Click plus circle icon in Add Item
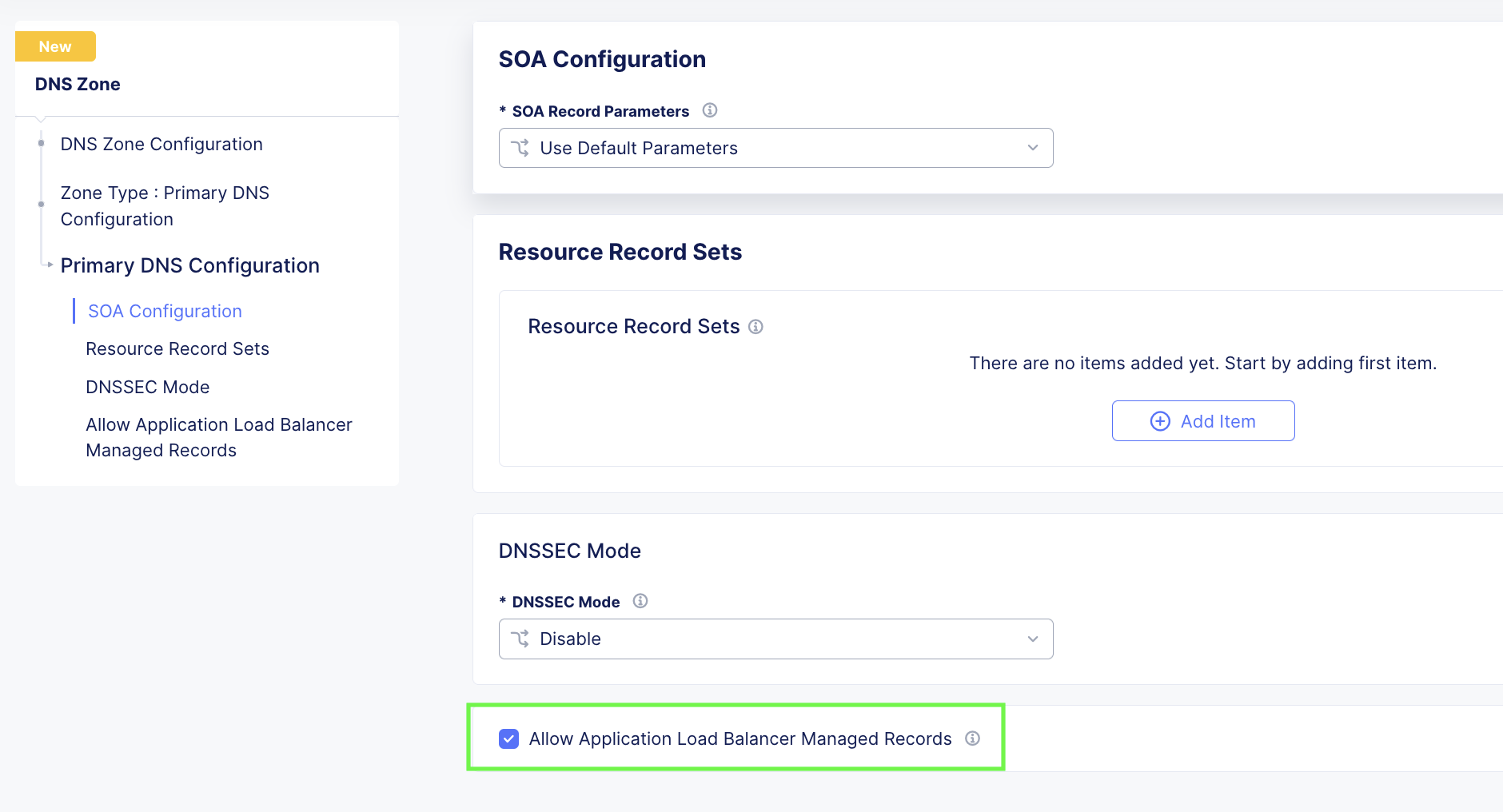This screenshot has height=812, width=1503. (x=1160, y=421)
